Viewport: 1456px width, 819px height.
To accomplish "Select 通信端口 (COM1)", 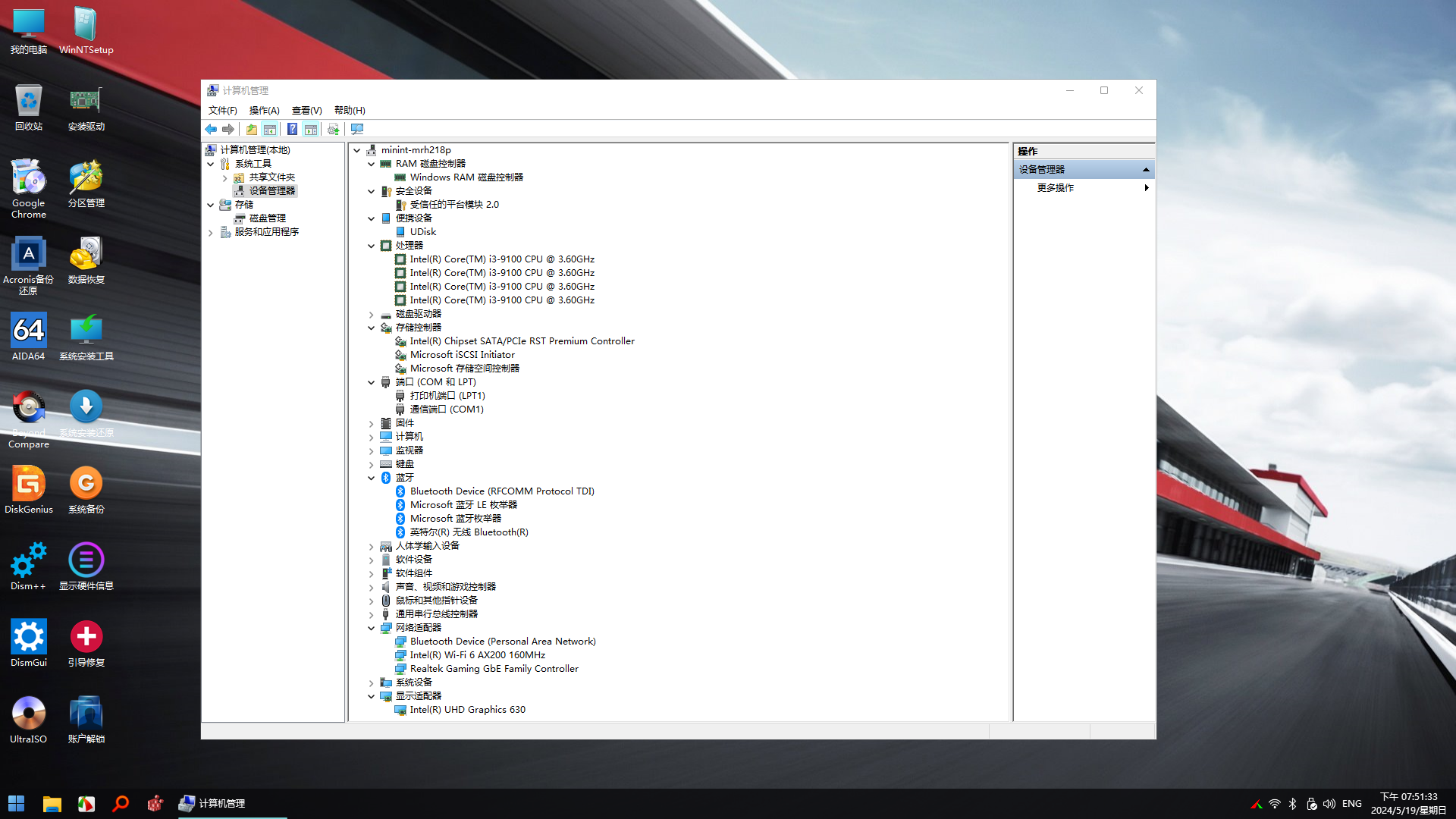I will 447,409.
